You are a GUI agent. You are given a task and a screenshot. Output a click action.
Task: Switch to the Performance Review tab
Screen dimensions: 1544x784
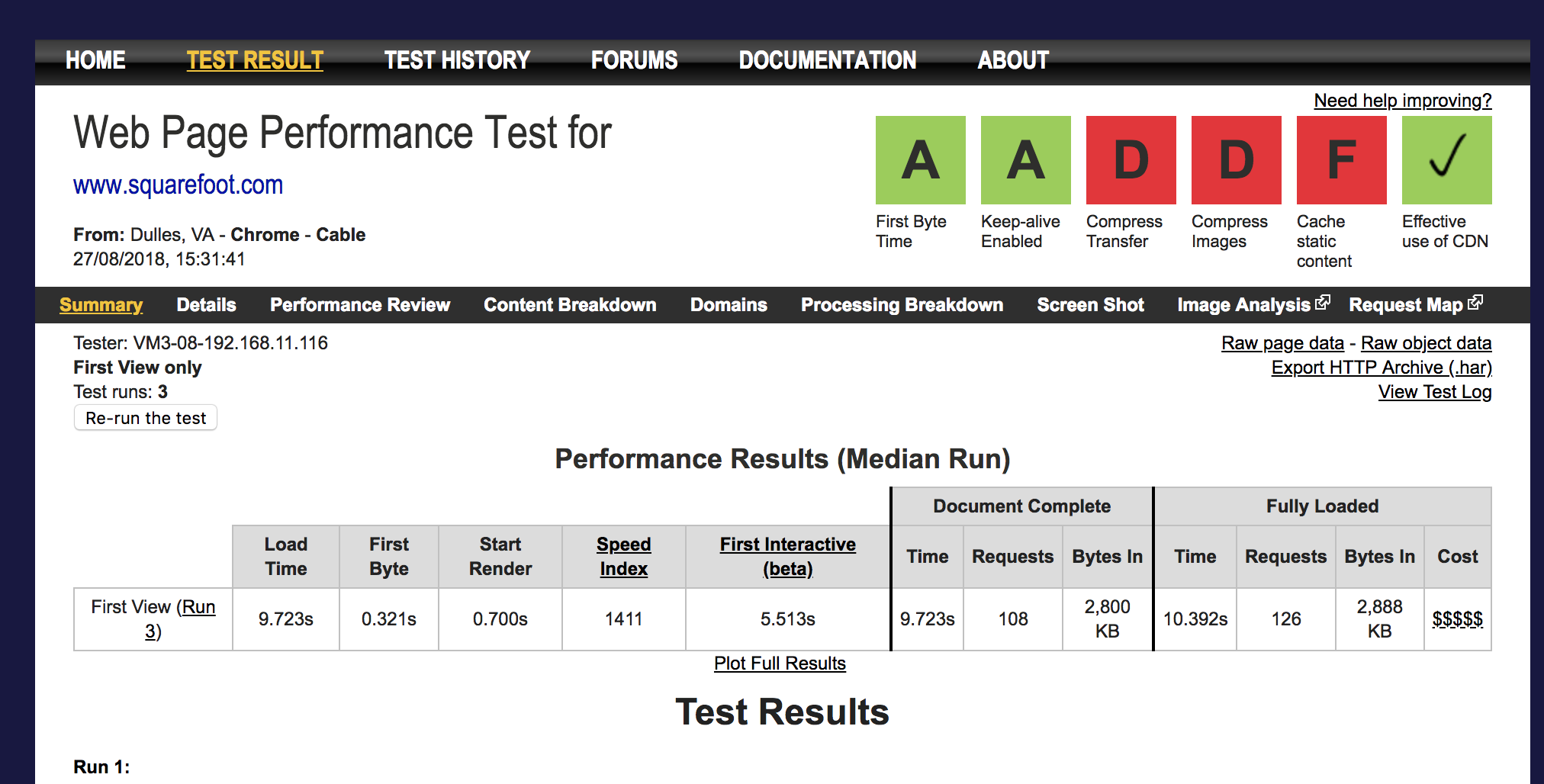360,305
